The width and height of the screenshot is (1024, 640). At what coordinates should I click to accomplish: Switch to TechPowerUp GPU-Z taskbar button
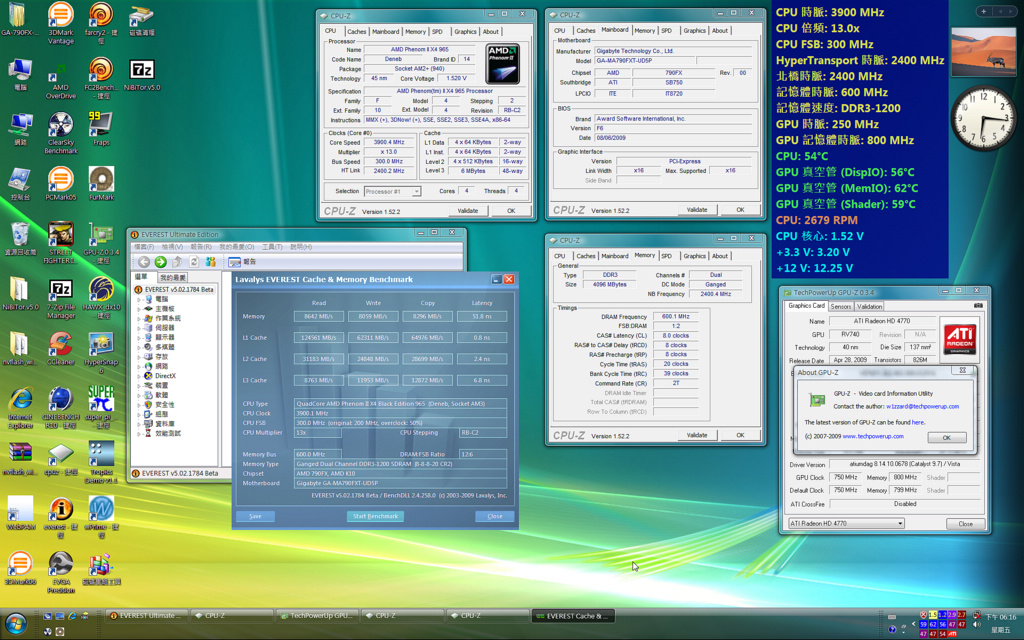315,615
